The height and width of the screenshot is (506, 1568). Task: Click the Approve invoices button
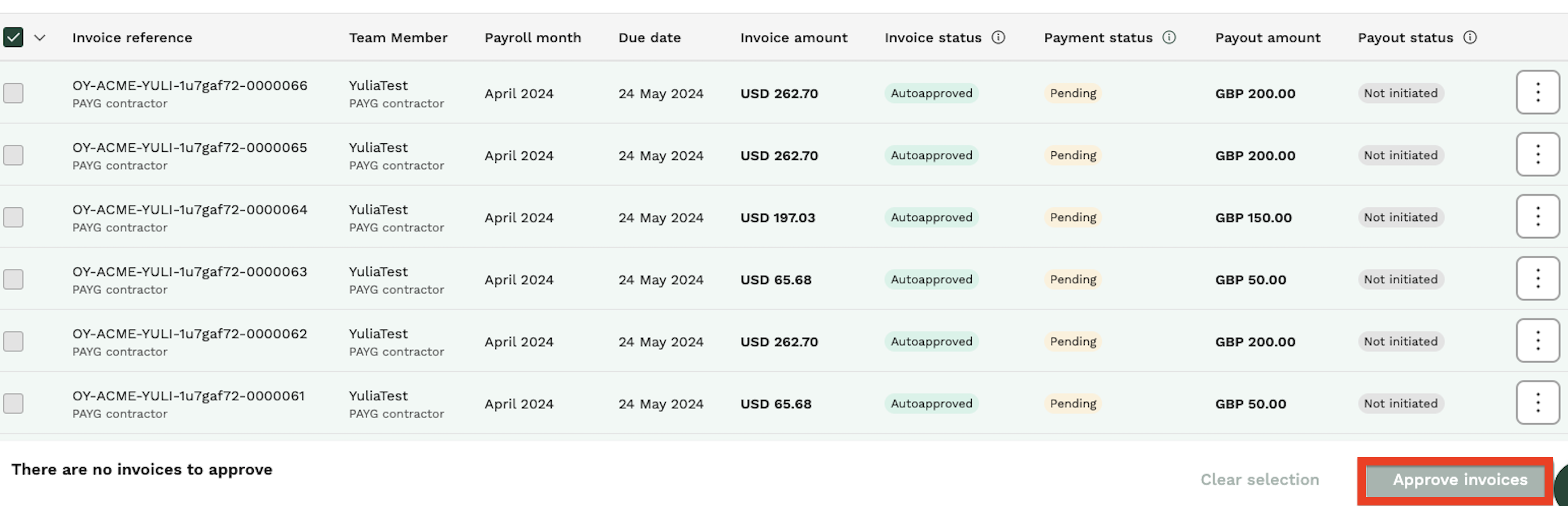coord(1459,480)
